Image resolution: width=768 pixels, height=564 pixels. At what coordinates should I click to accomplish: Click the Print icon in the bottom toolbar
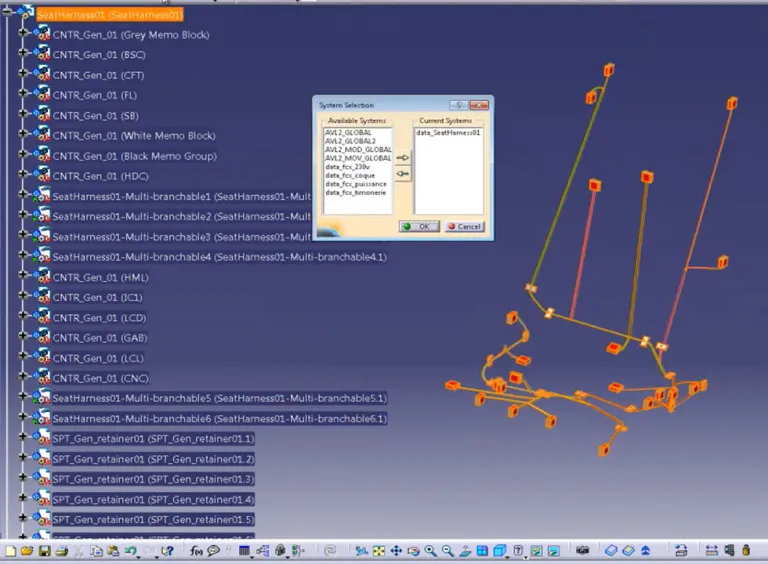coord(61,551)
